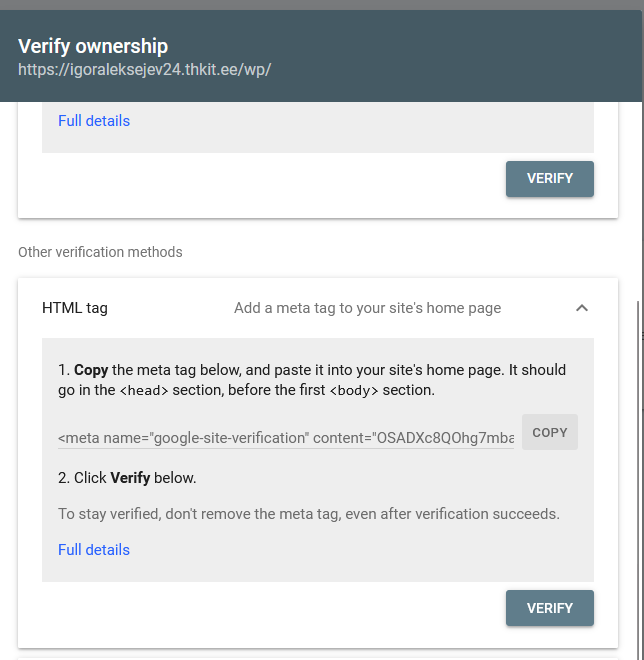
Task: Click the next method card at bottom edge
Action: (318, 657)
